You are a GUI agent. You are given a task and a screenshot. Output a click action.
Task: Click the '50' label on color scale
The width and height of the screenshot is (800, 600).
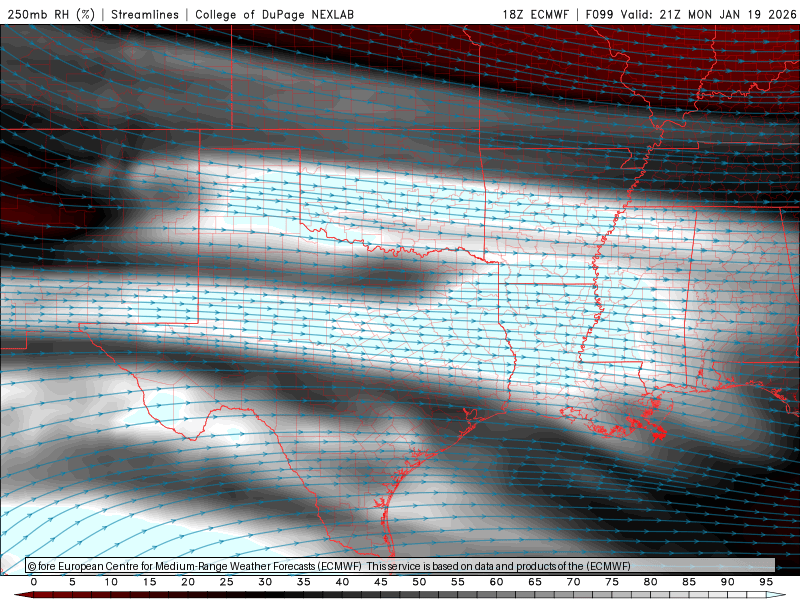click(419, 582)
